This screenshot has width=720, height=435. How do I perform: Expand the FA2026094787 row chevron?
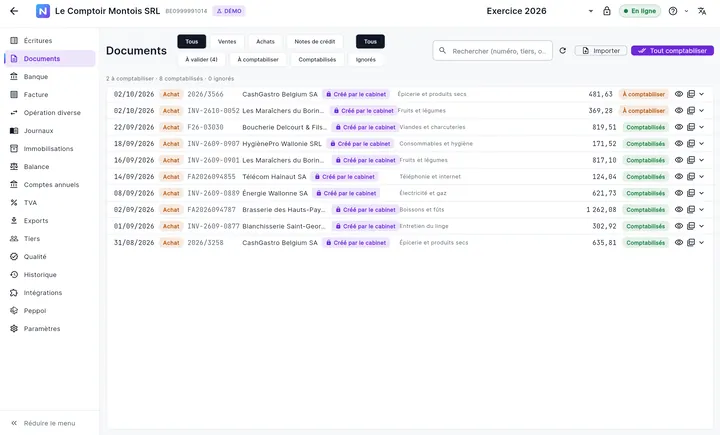(702, 210)
